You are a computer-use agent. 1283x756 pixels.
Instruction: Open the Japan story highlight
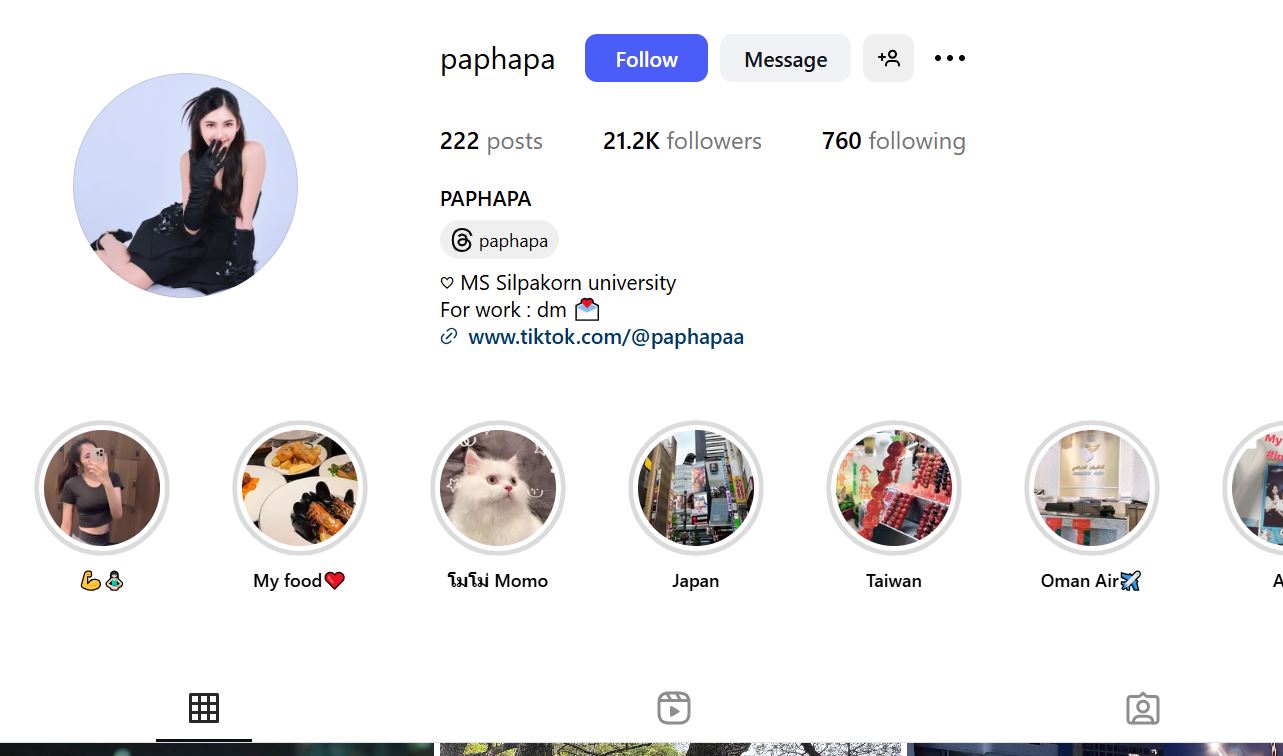[x=696, y=488]
